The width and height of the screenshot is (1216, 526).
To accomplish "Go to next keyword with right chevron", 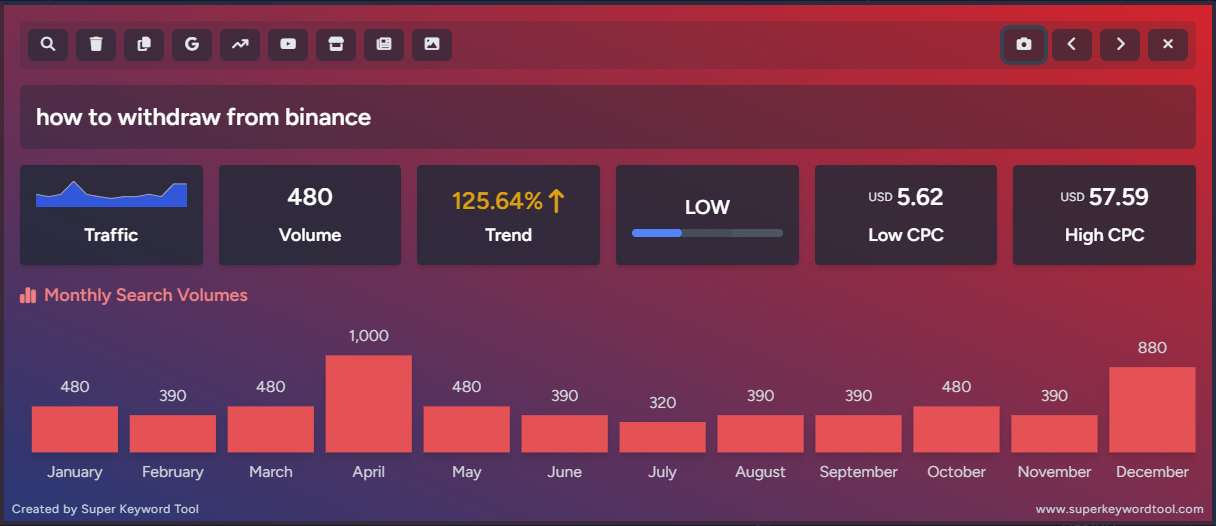I will pyautogui.click(x=1120, y=45).
